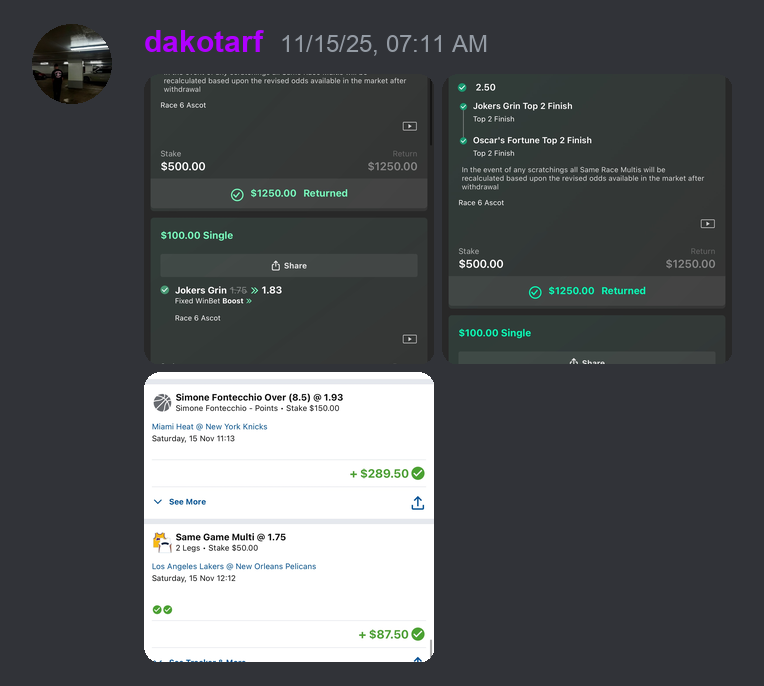Tap the video icon under Jokers Grin 1.83
This screenshot has width=764, height=686.
point(409,339)
